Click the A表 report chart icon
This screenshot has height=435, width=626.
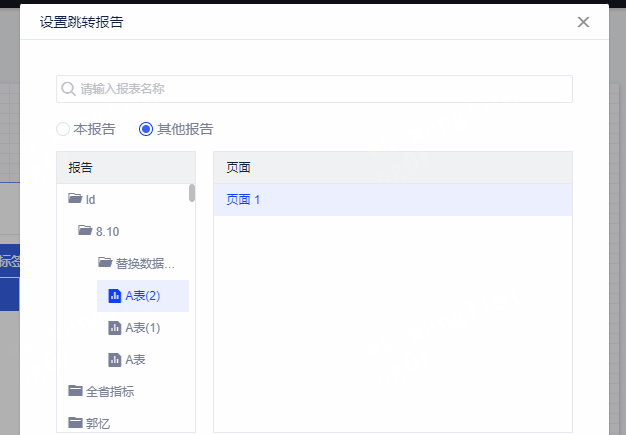coord(115,360)
